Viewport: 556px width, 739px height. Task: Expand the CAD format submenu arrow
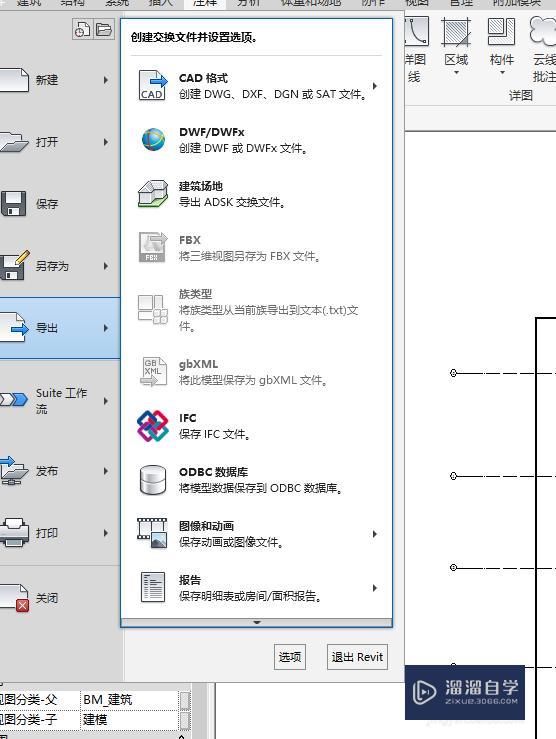coord(375,86)
